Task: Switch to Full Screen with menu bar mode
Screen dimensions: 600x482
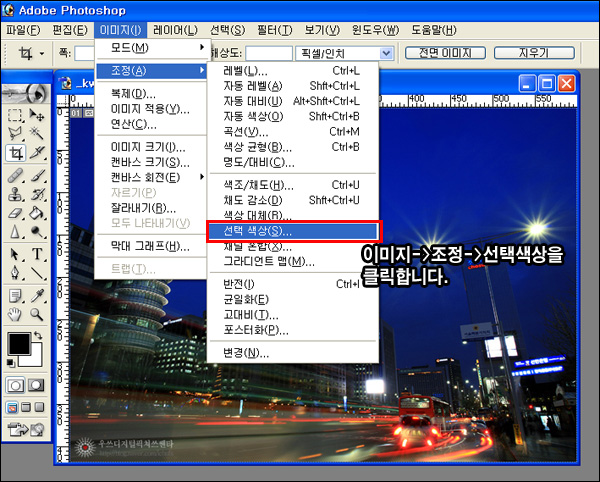Action: point(26,408)
